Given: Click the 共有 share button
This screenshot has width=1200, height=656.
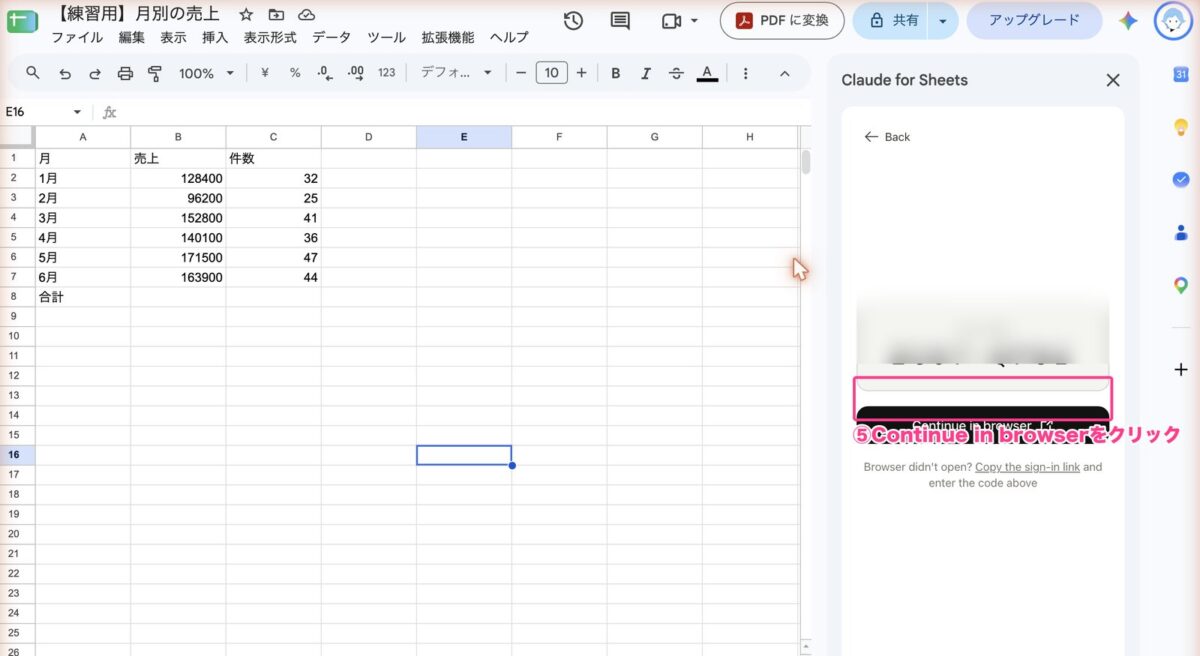Looking at the screenshot, I should pyautogui.click(x=892, y=20).
